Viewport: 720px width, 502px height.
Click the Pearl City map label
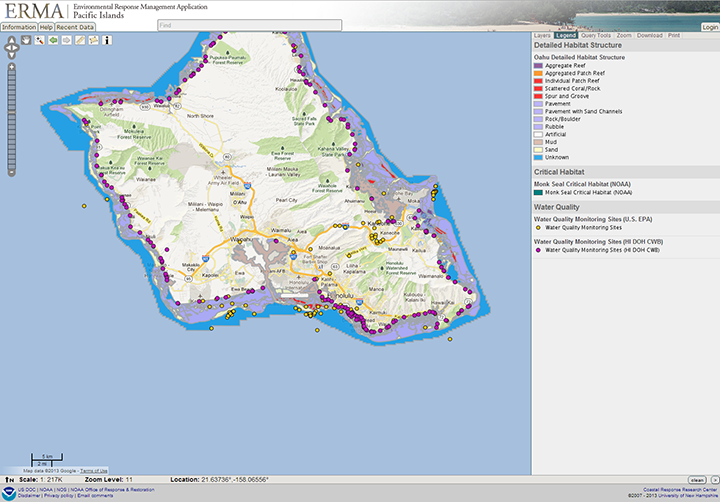point(287,200)
